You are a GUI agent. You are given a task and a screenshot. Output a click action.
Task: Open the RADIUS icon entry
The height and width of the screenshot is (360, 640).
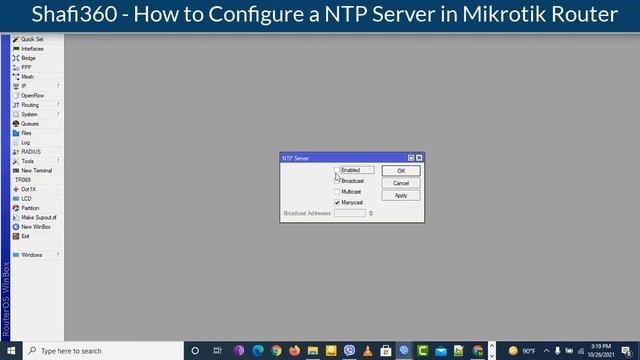click(16, 152)
